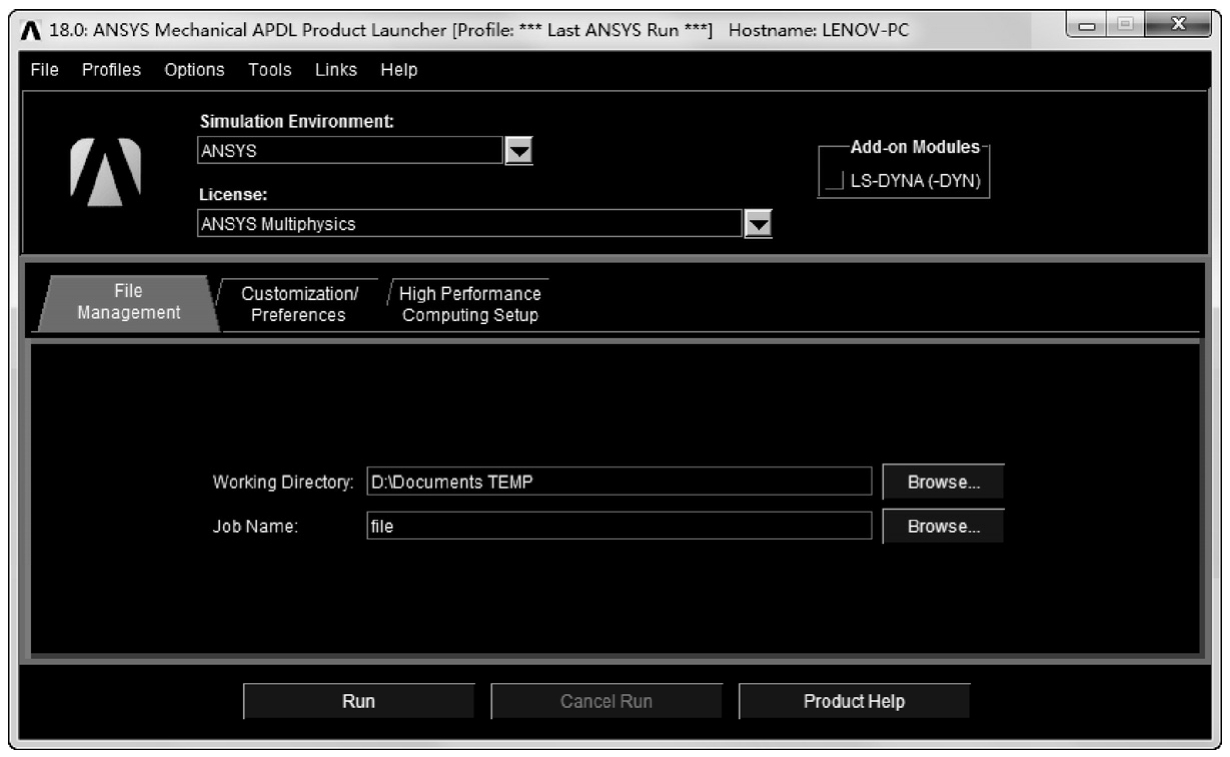Open the License dropdown arrow
The image size is (1230, 757).
coord(761,224)
